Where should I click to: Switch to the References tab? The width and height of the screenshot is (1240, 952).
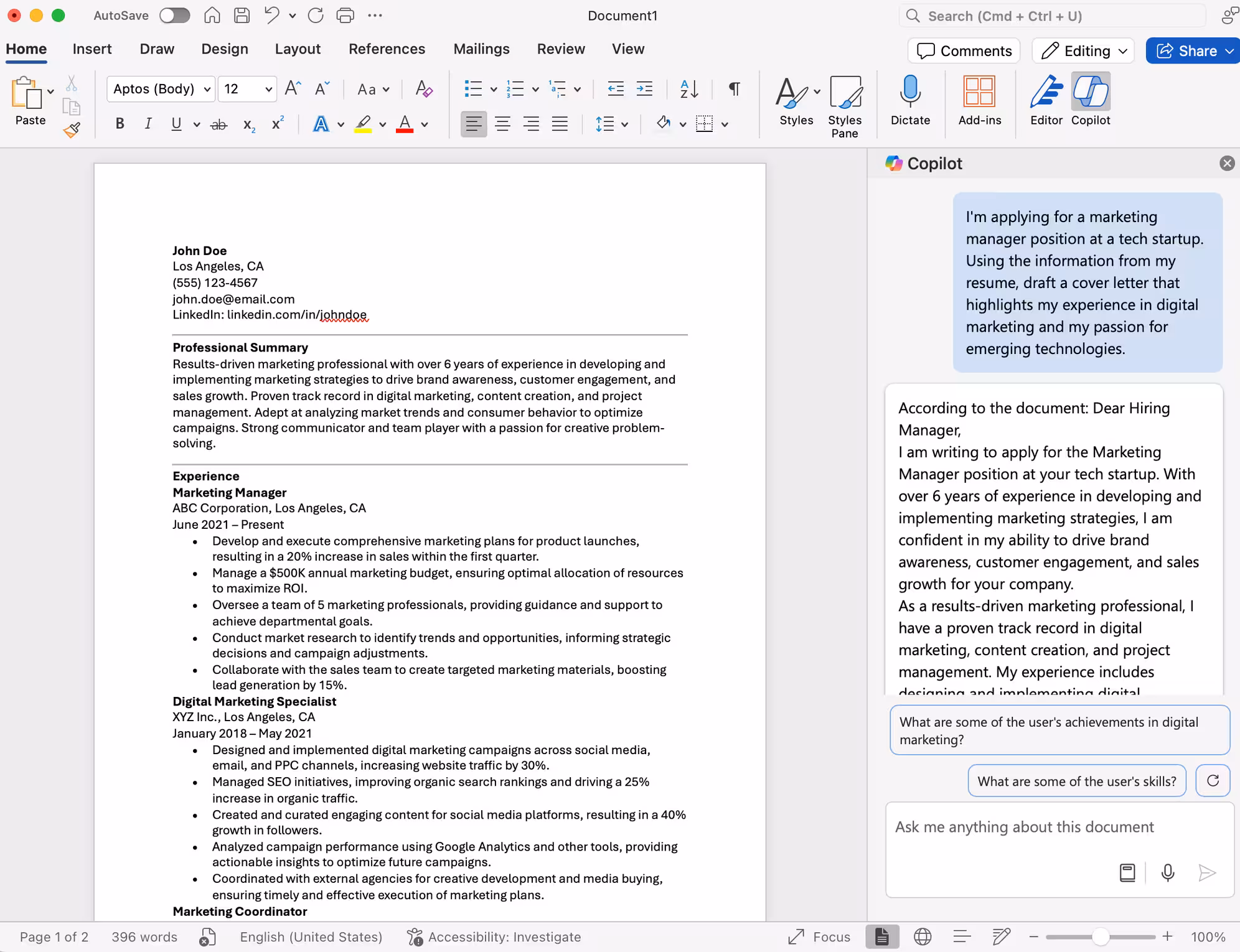pos(387,49)
